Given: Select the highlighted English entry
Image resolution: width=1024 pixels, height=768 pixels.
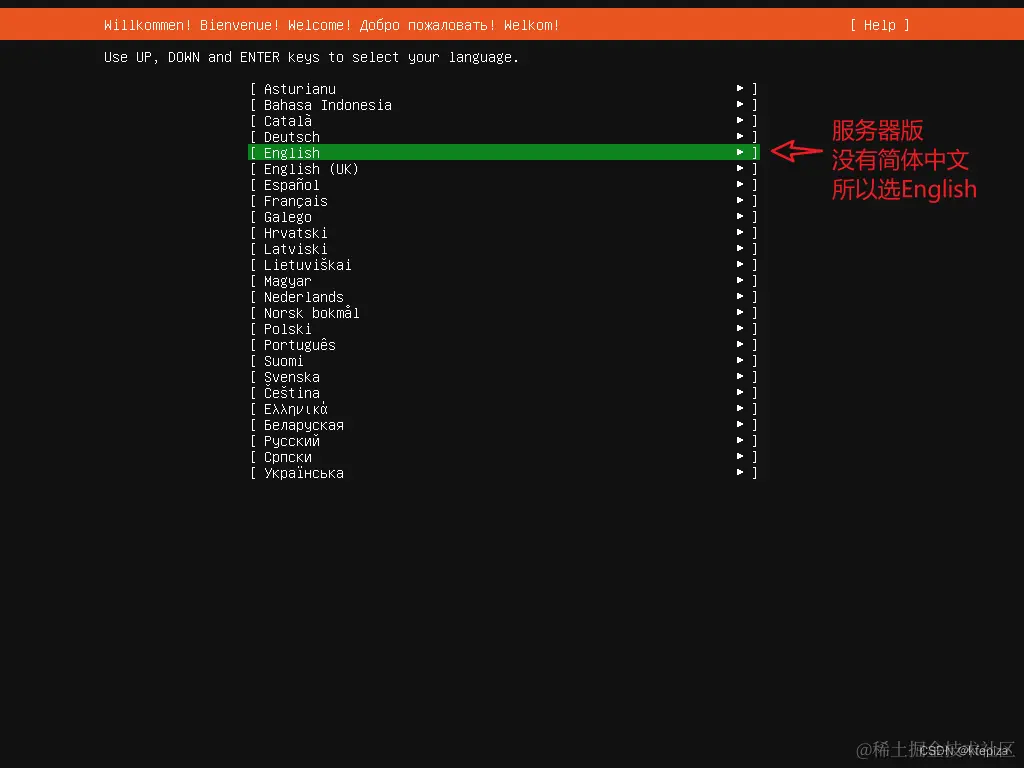Looking at the screenshot, I should tap(504, 152).
